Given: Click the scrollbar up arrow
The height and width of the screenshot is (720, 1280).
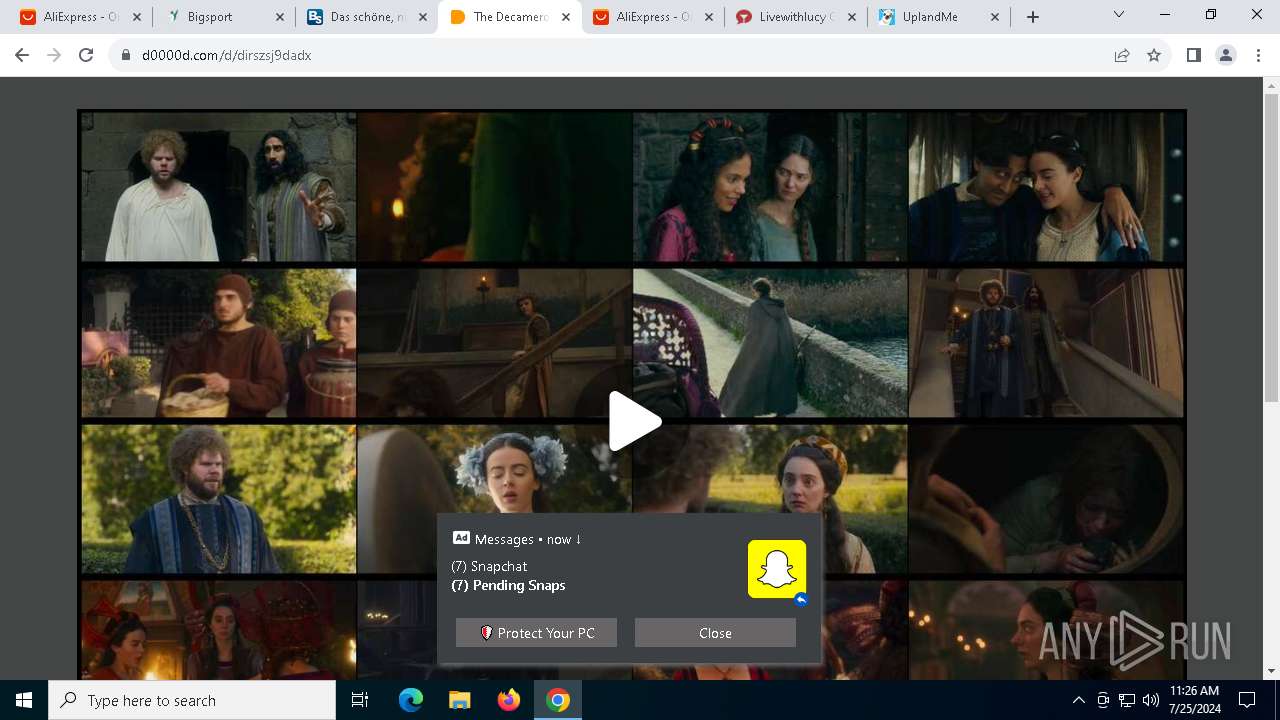Looking at the screenshot, I should click(1271, 86).
